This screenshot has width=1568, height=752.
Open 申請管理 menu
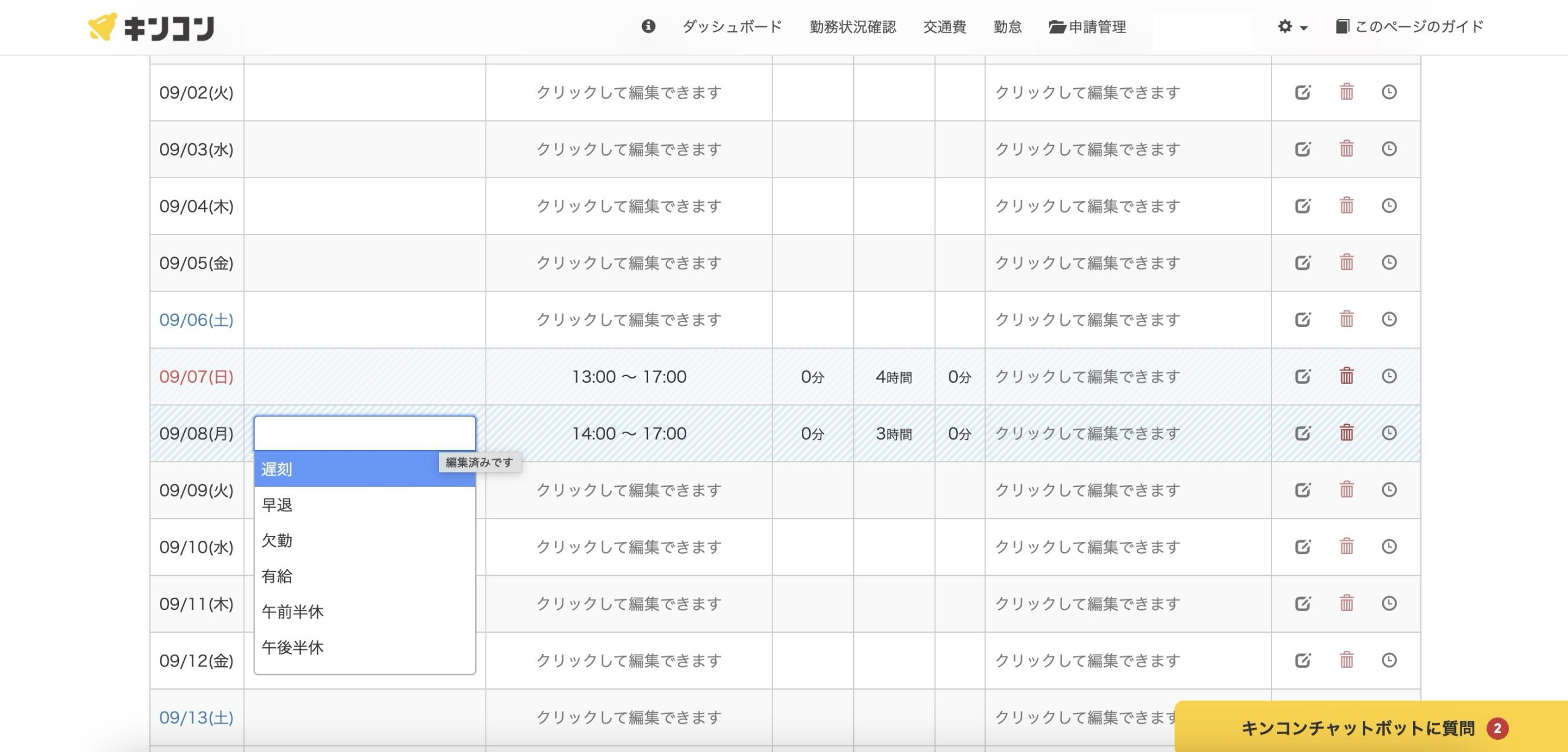(1088, 27)
